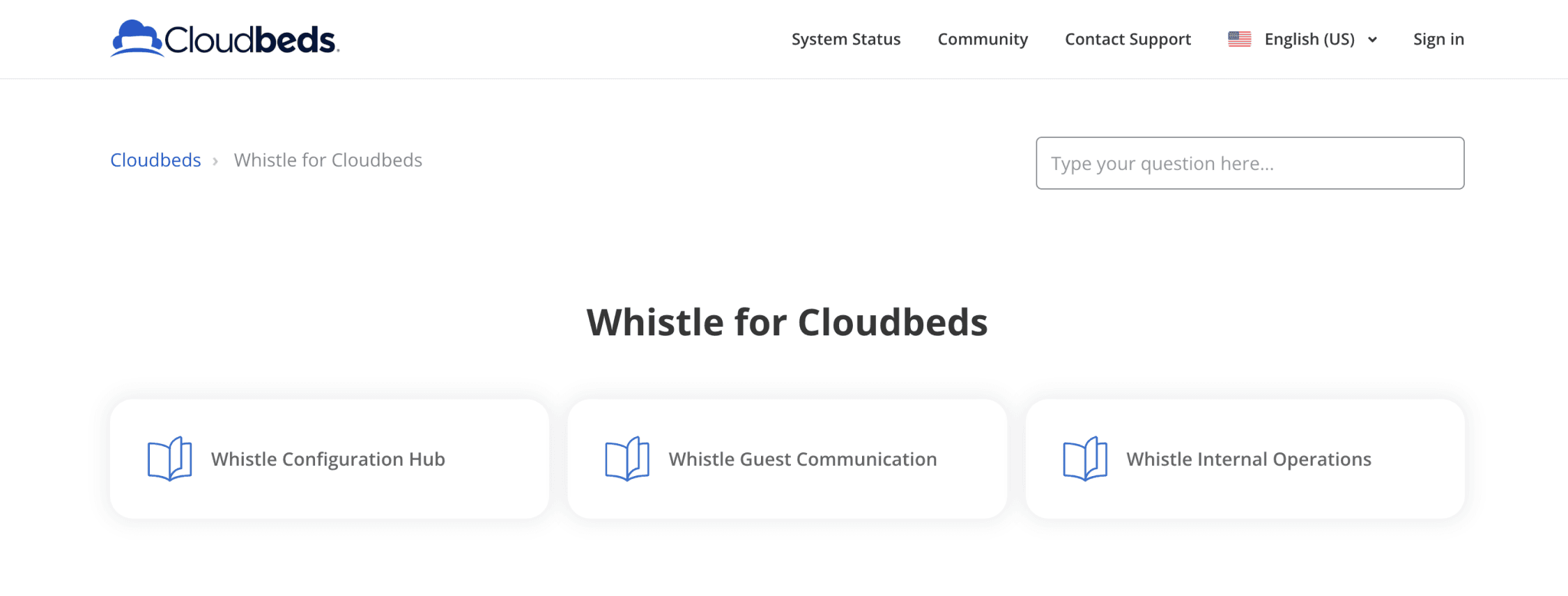Click the Whistle for Cloudbeds page heading
The height and width of the screenshot is (596, 1568).
pos(787,322)
